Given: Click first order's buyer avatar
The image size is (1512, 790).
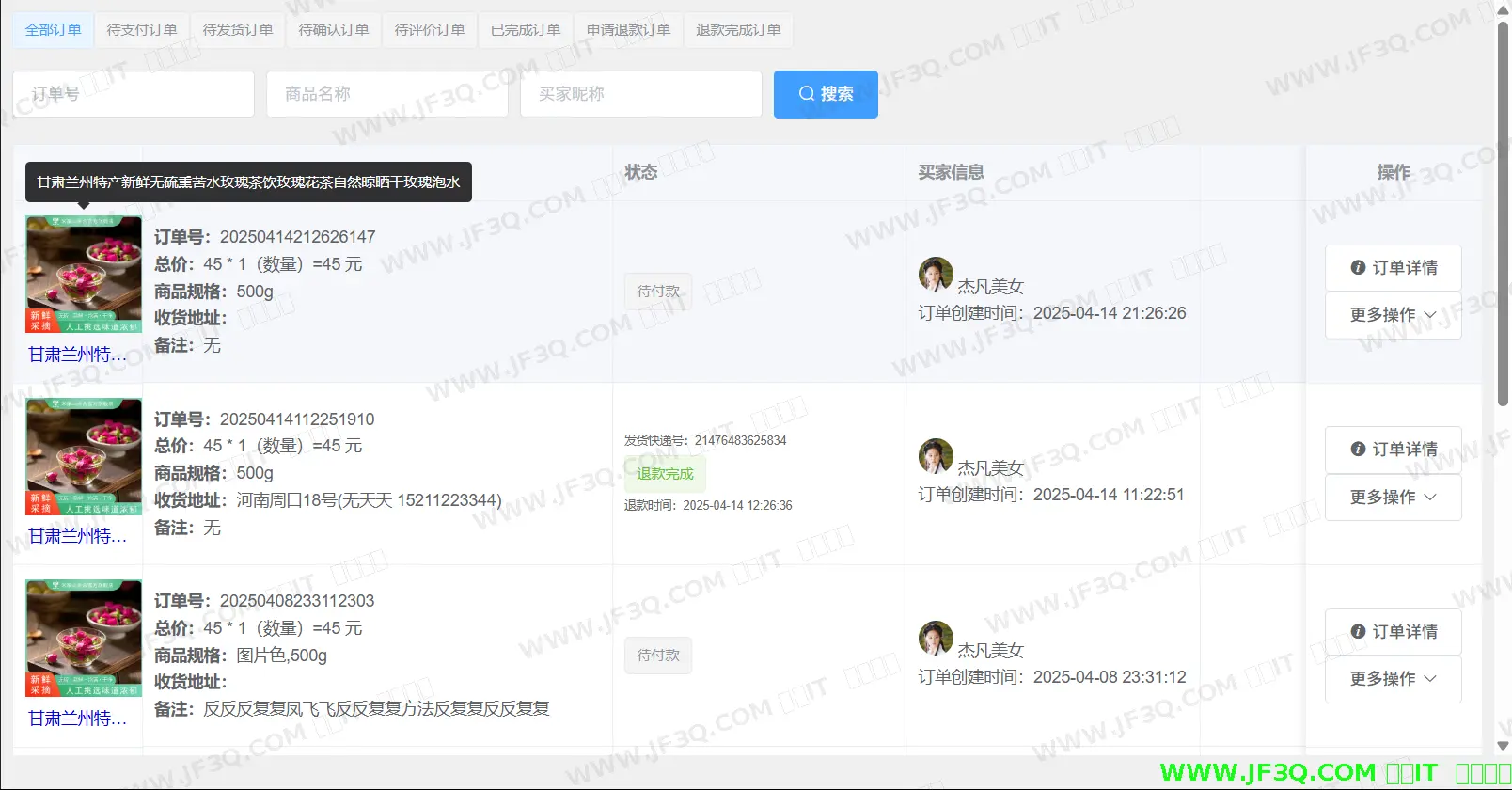Looking at the screenshot, I should tap(936, 275).
